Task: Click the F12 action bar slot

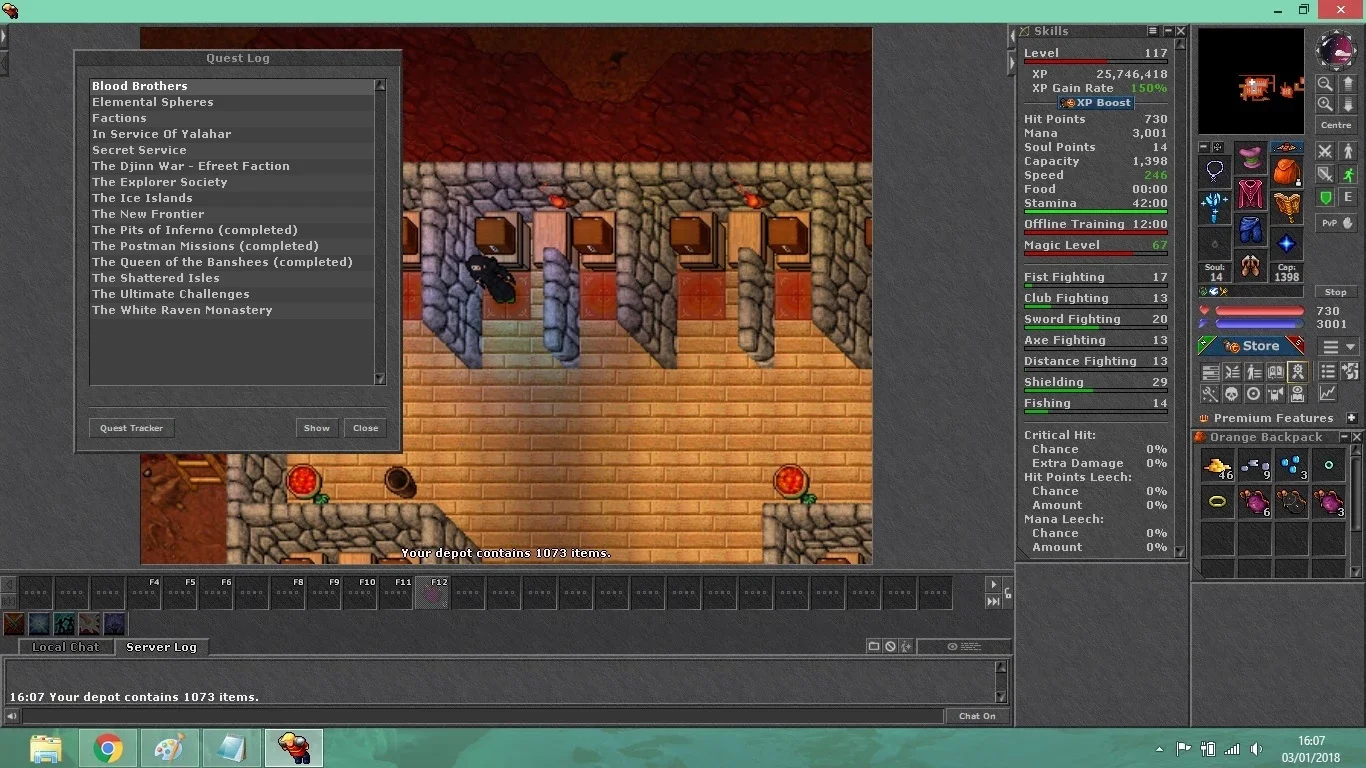Action: coord(431,593)
